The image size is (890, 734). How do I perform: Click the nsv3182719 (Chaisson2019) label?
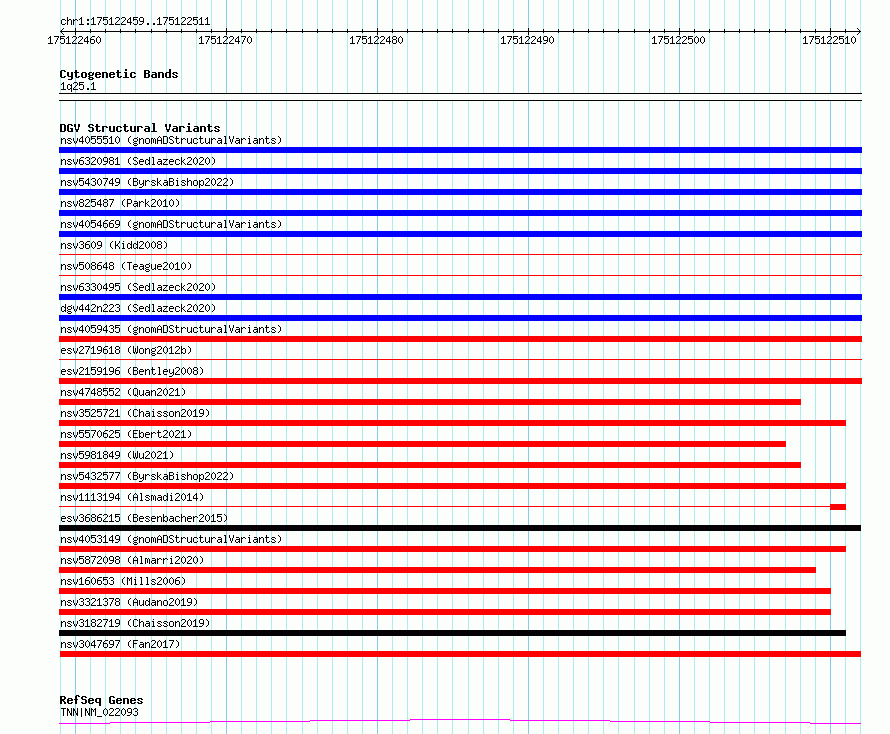(x=135, y=623)
